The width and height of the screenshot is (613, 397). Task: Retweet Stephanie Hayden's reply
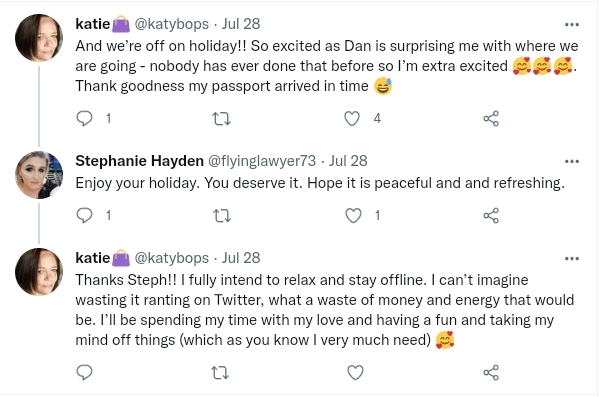[221, 216]
